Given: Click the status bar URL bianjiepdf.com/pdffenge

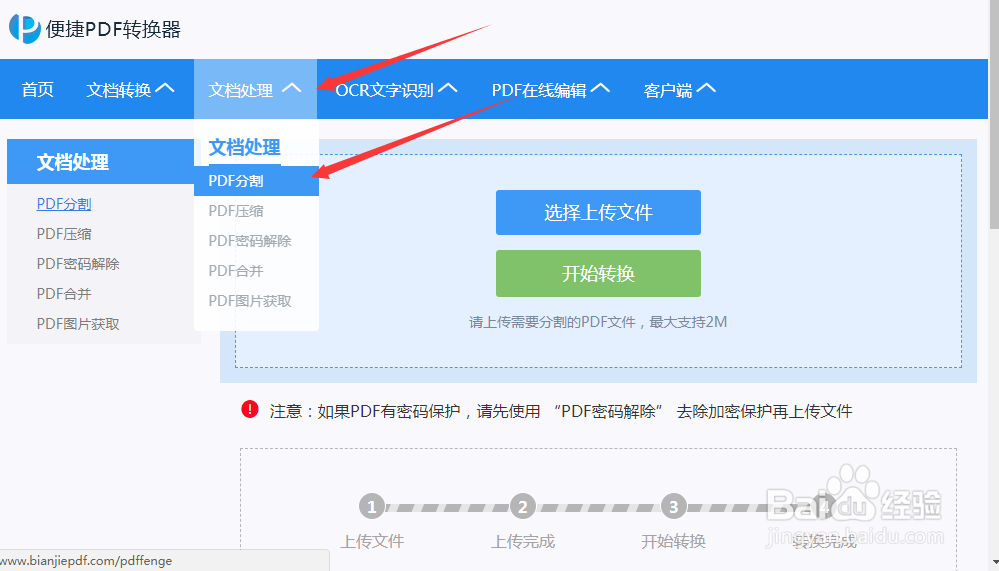Looking at the screenshot, I should [87, 561].
